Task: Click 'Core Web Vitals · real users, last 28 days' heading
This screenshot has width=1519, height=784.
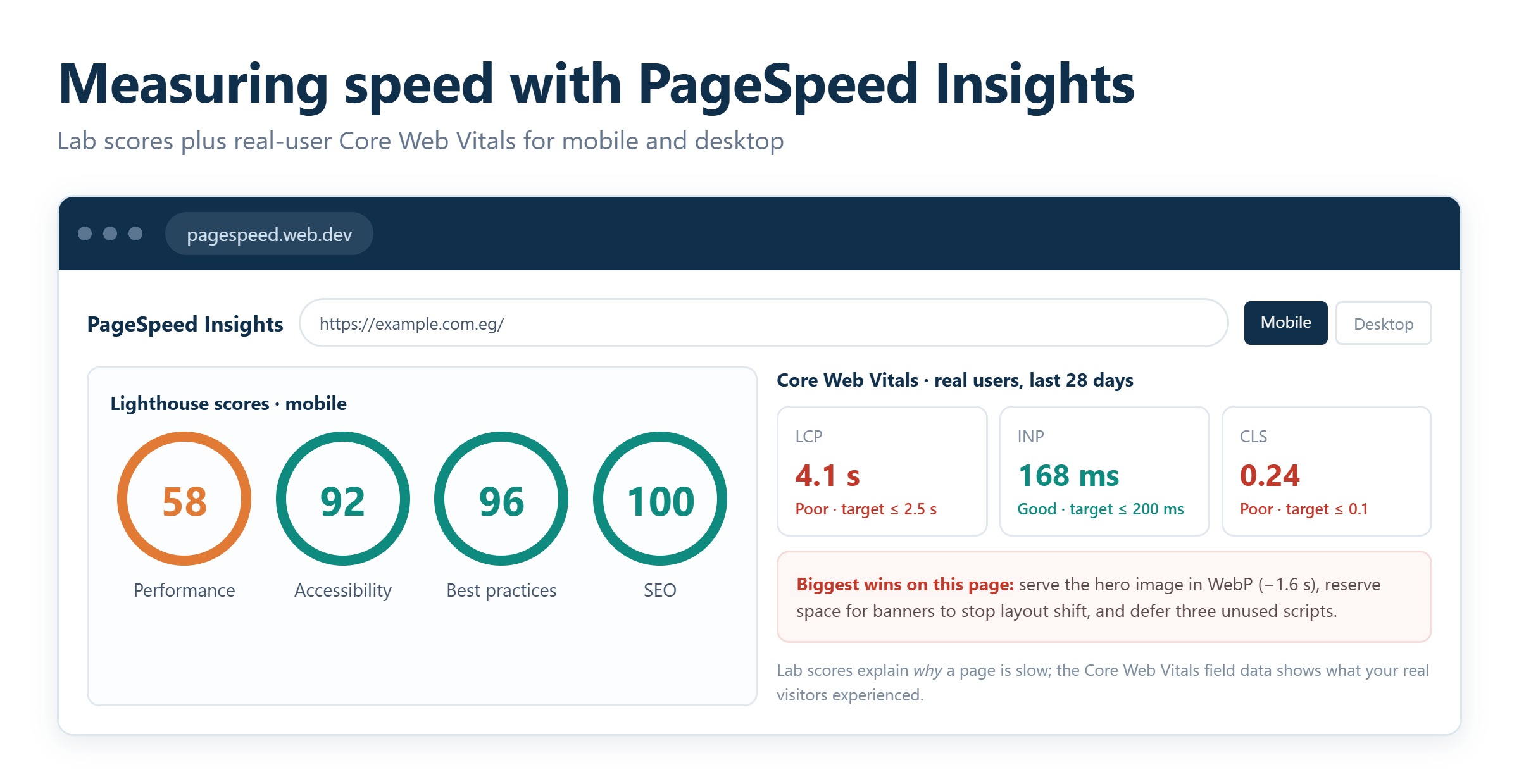Action: click(x=955, y=380)
